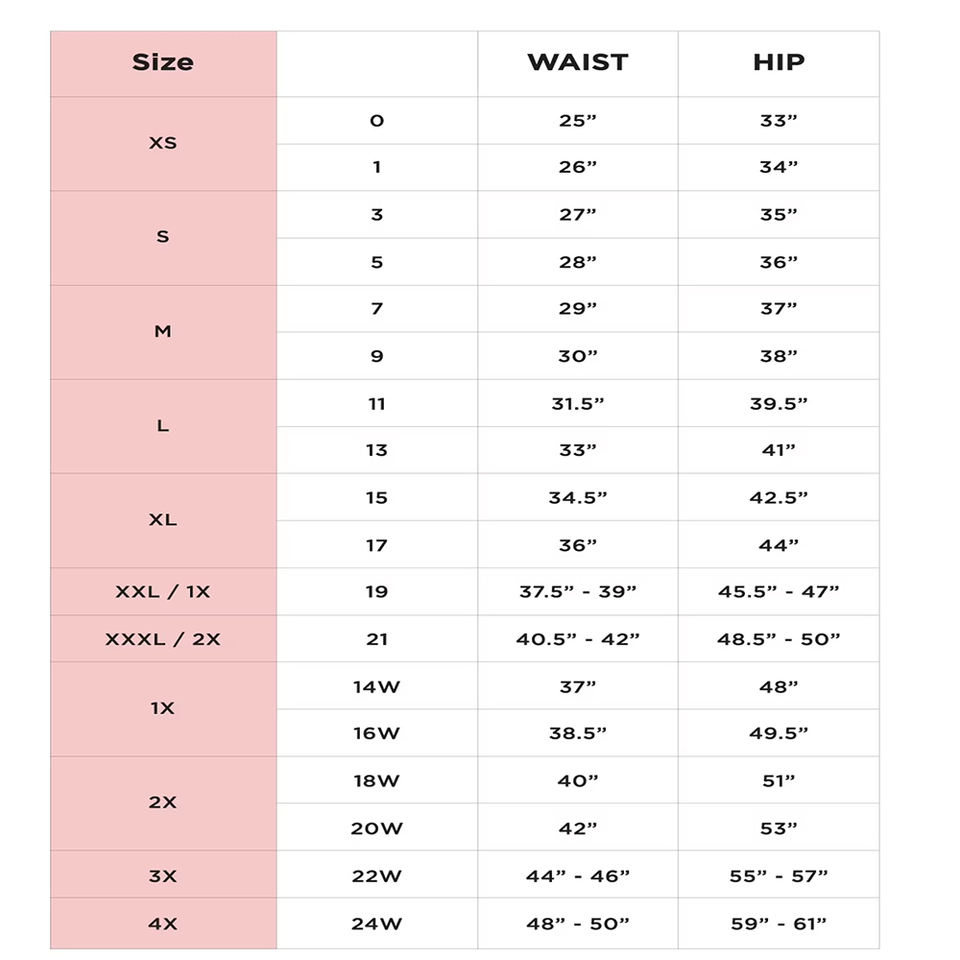This screenshot has width=960, height=960.
Task: Select the WAIST column header
Action: pyautogui.click(x=578, y=64)
